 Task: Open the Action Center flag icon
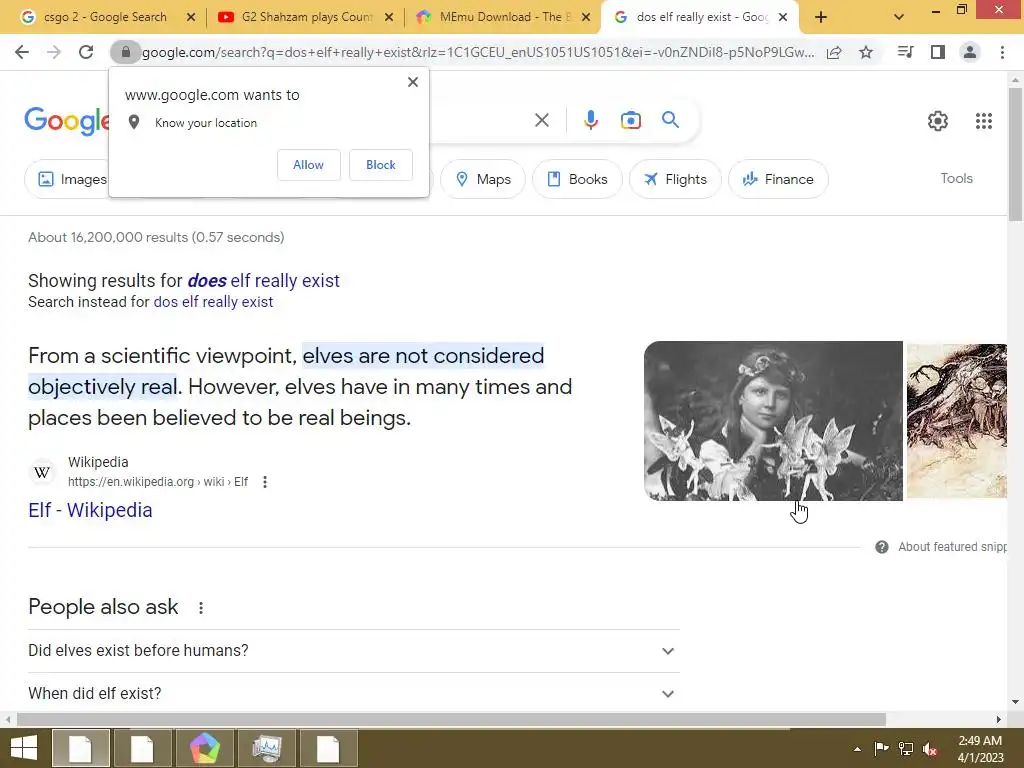click(x=881, y=749)
